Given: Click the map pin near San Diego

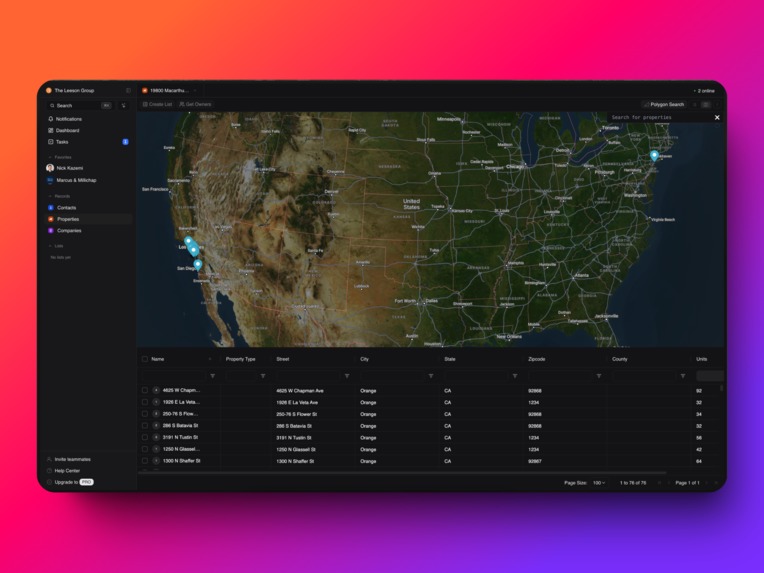Looking at the screenshot, I should (197, 265).
